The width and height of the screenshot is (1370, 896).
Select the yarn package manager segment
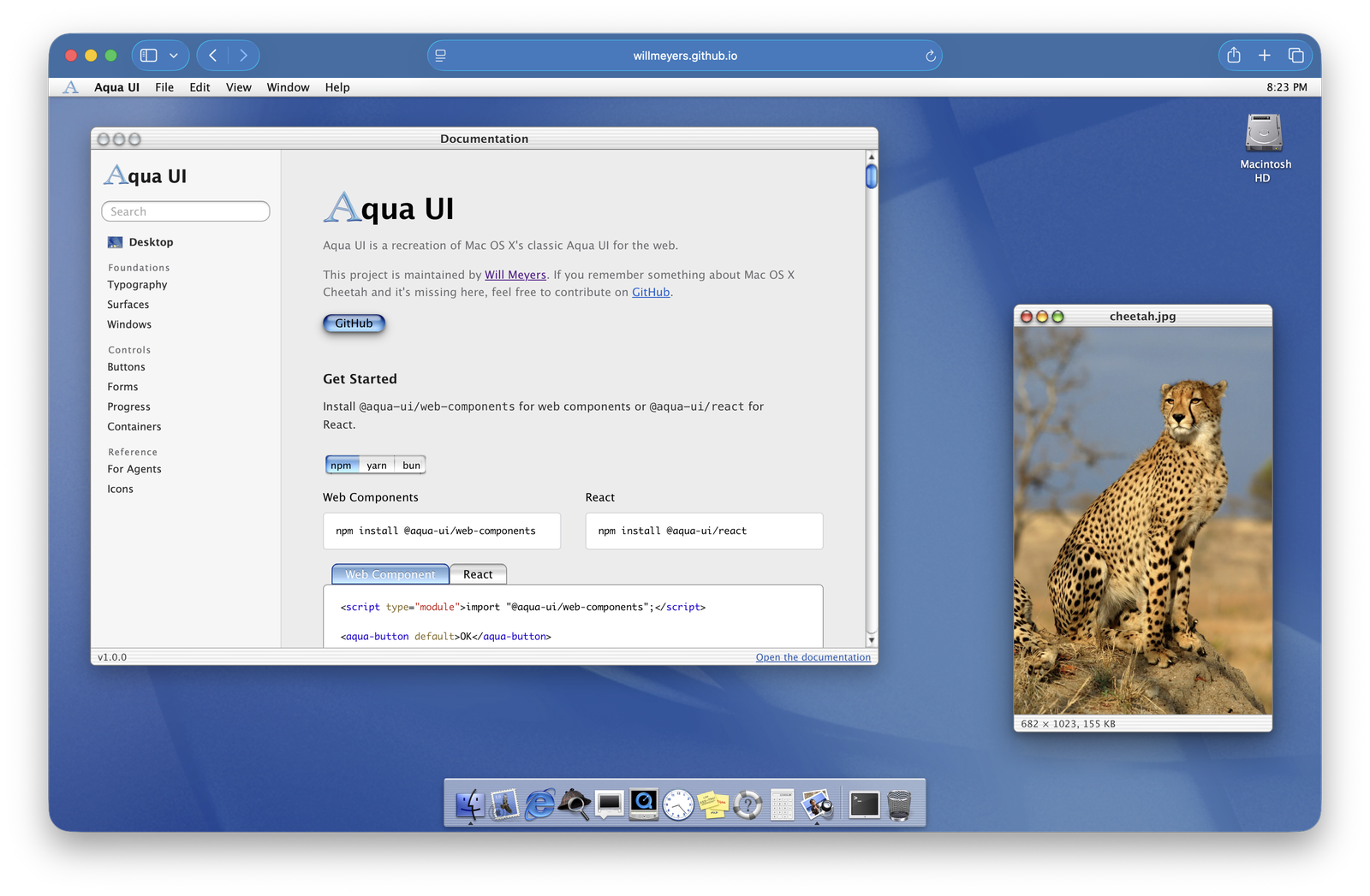coord(377,466)
